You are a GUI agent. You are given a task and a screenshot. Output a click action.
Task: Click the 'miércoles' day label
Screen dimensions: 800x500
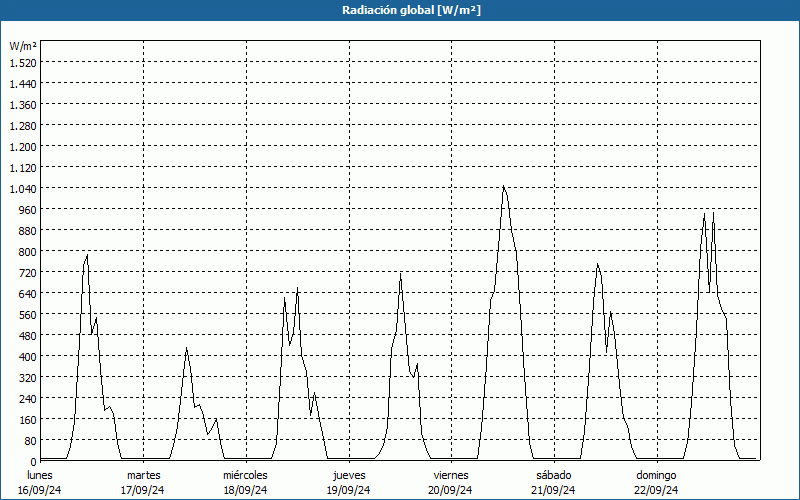click(x=245, y=475)
